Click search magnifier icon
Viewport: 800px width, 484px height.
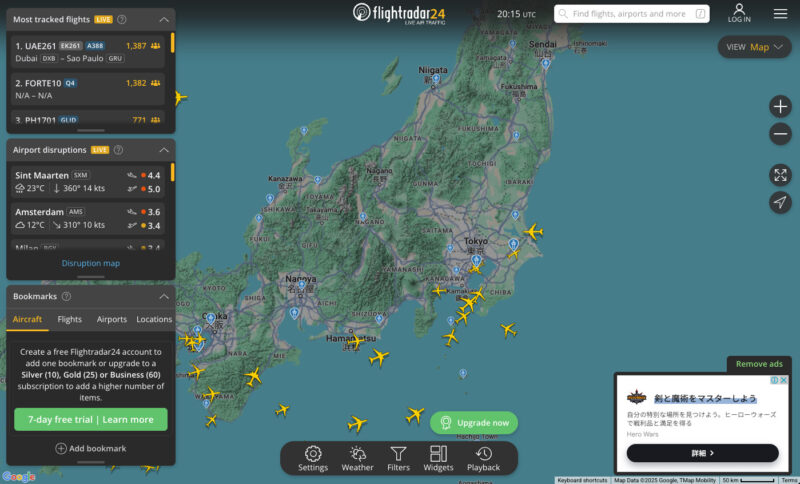[x=563, y=14]
